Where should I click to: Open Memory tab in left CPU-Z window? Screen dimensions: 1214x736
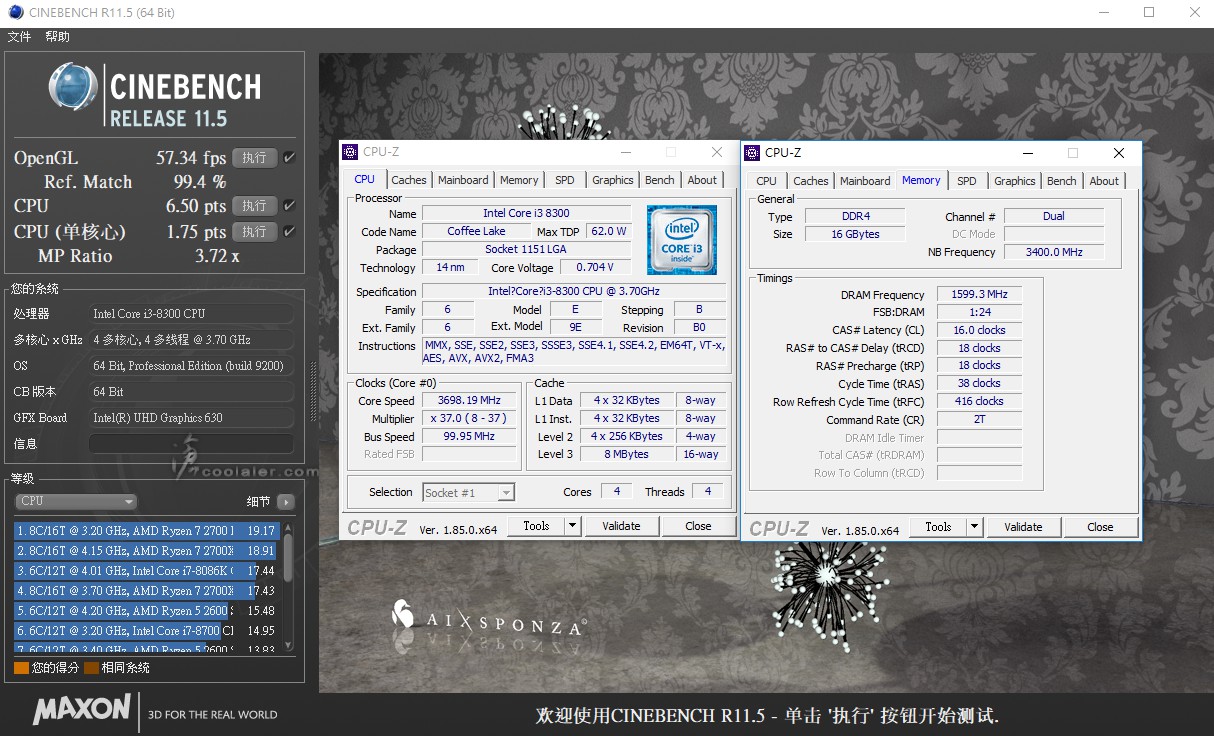519,180
